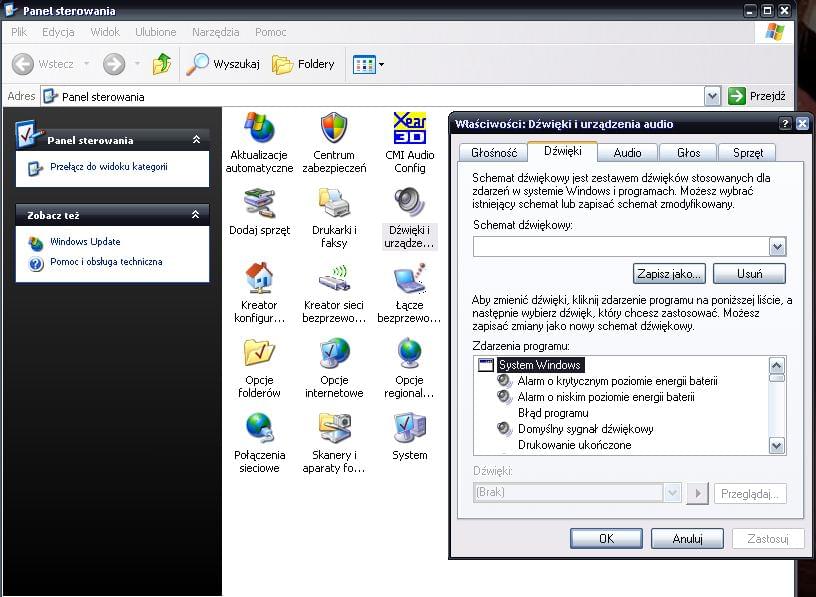Open Aktualizacje automatyczne icon
This screenshot has width=816, height=597.
pos(259,128)
